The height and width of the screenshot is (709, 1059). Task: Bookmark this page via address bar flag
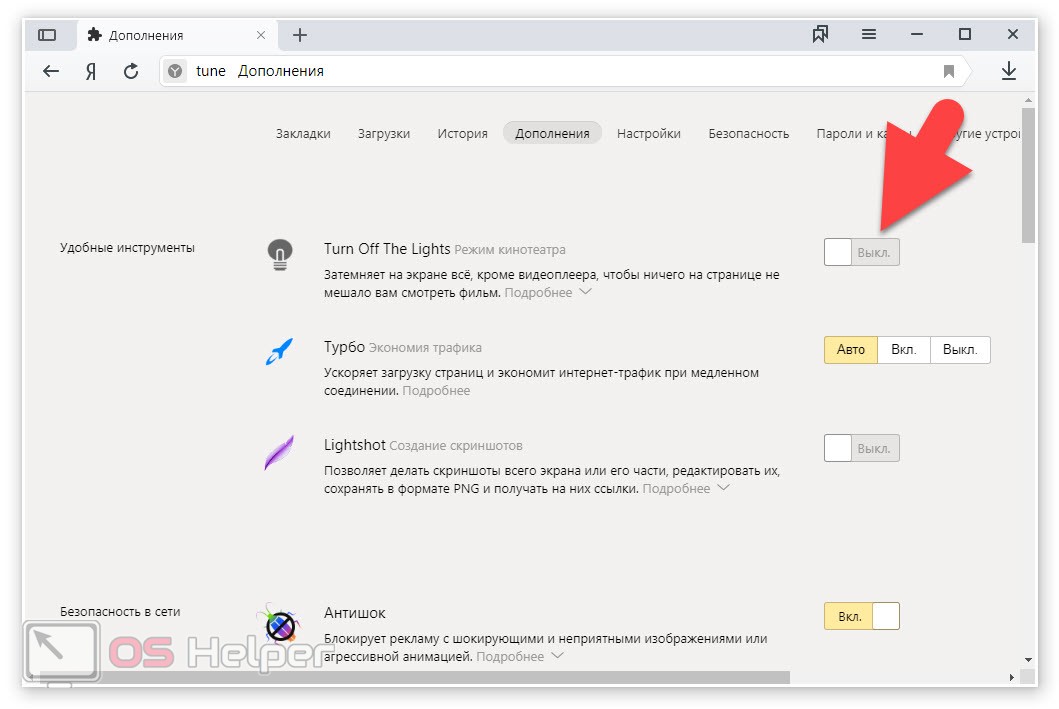(x=949, y=71)
